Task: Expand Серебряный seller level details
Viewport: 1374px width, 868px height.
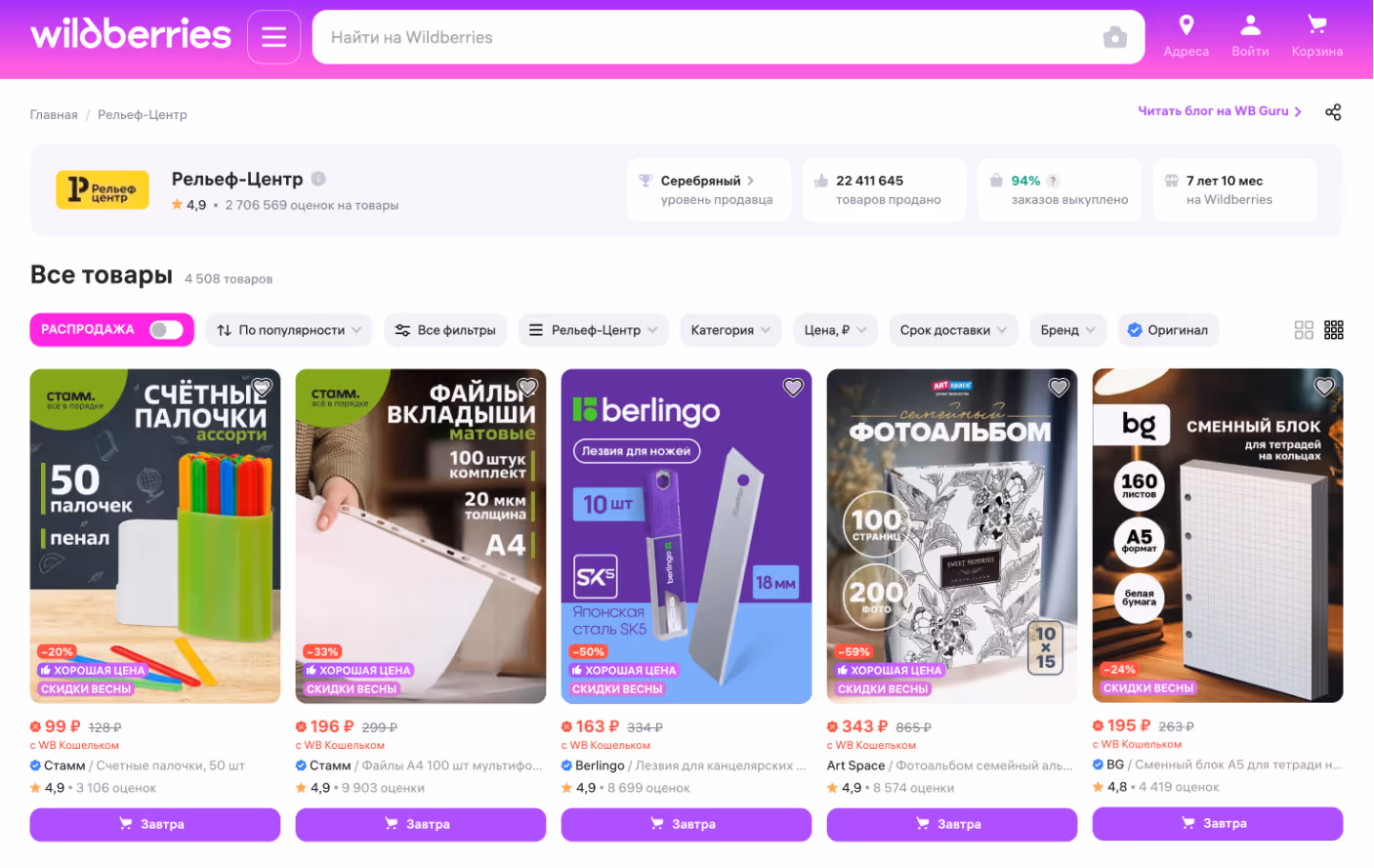Action: pos(709,189)
